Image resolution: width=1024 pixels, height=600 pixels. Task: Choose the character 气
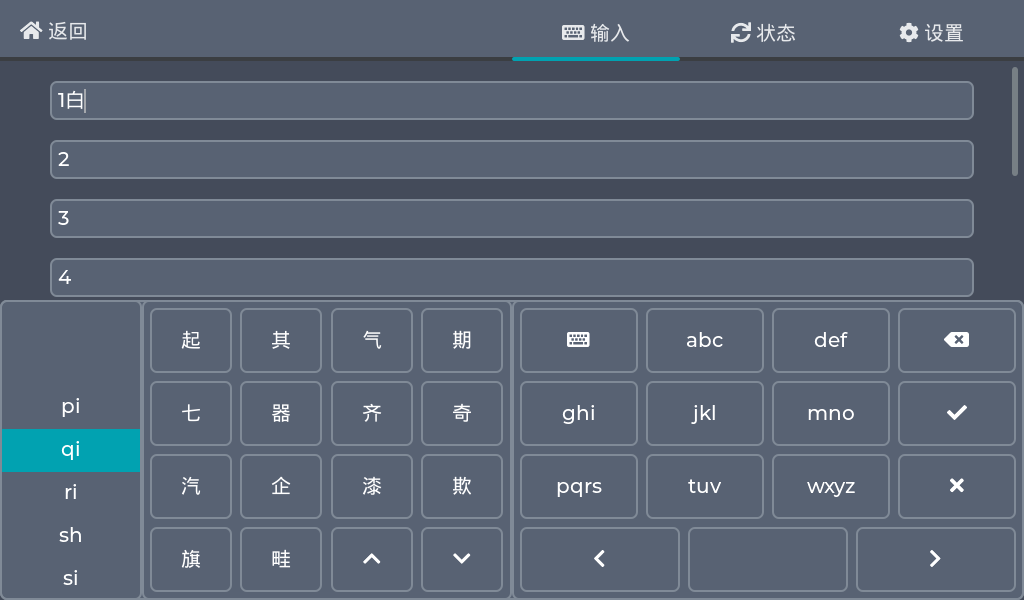[x=372, y=340]
